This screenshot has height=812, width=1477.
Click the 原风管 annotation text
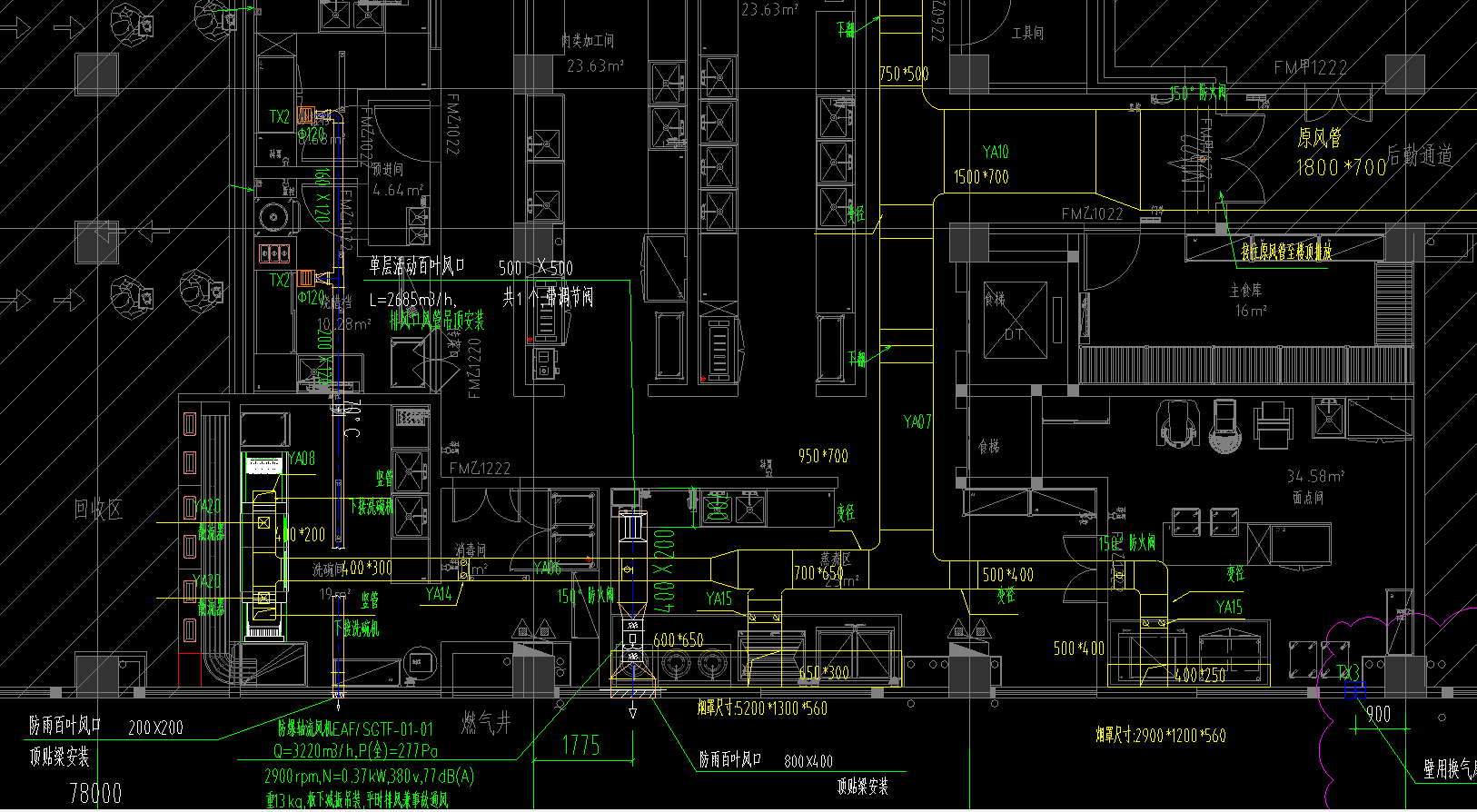1320,138
